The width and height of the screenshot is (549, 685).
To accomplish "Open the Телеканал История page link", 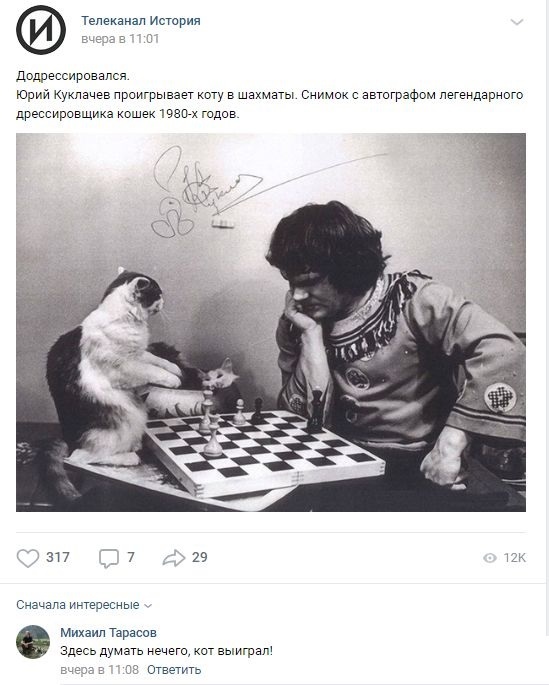I will (x=141, y=21).
